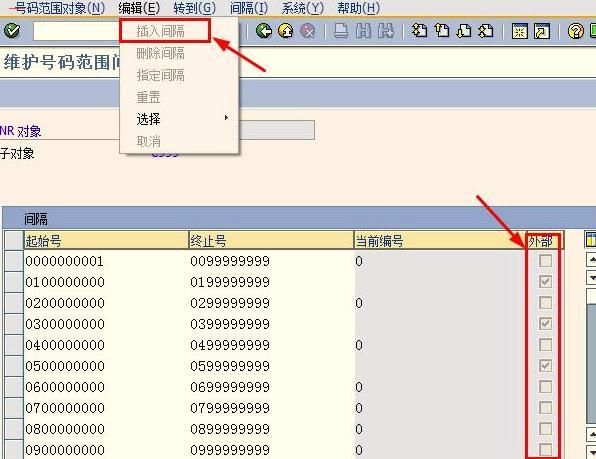Click the First Page navigation icon
Viewport: 596px width, 459px height.
tap(420, 31)
